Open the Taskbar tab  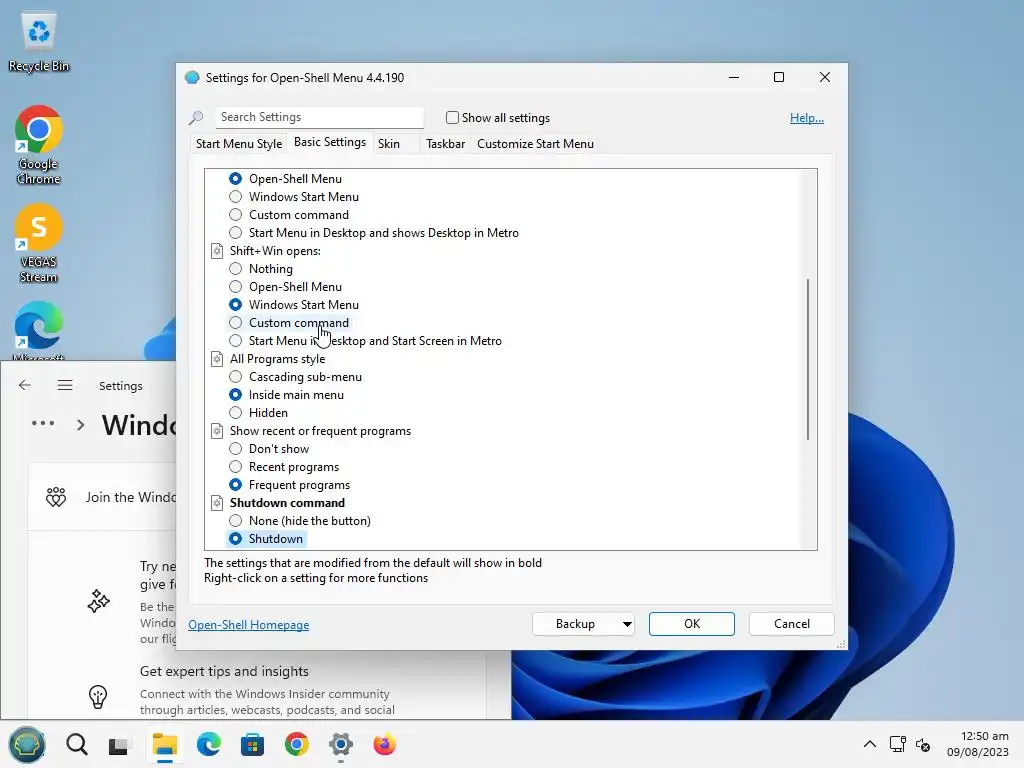coord(445,144)
